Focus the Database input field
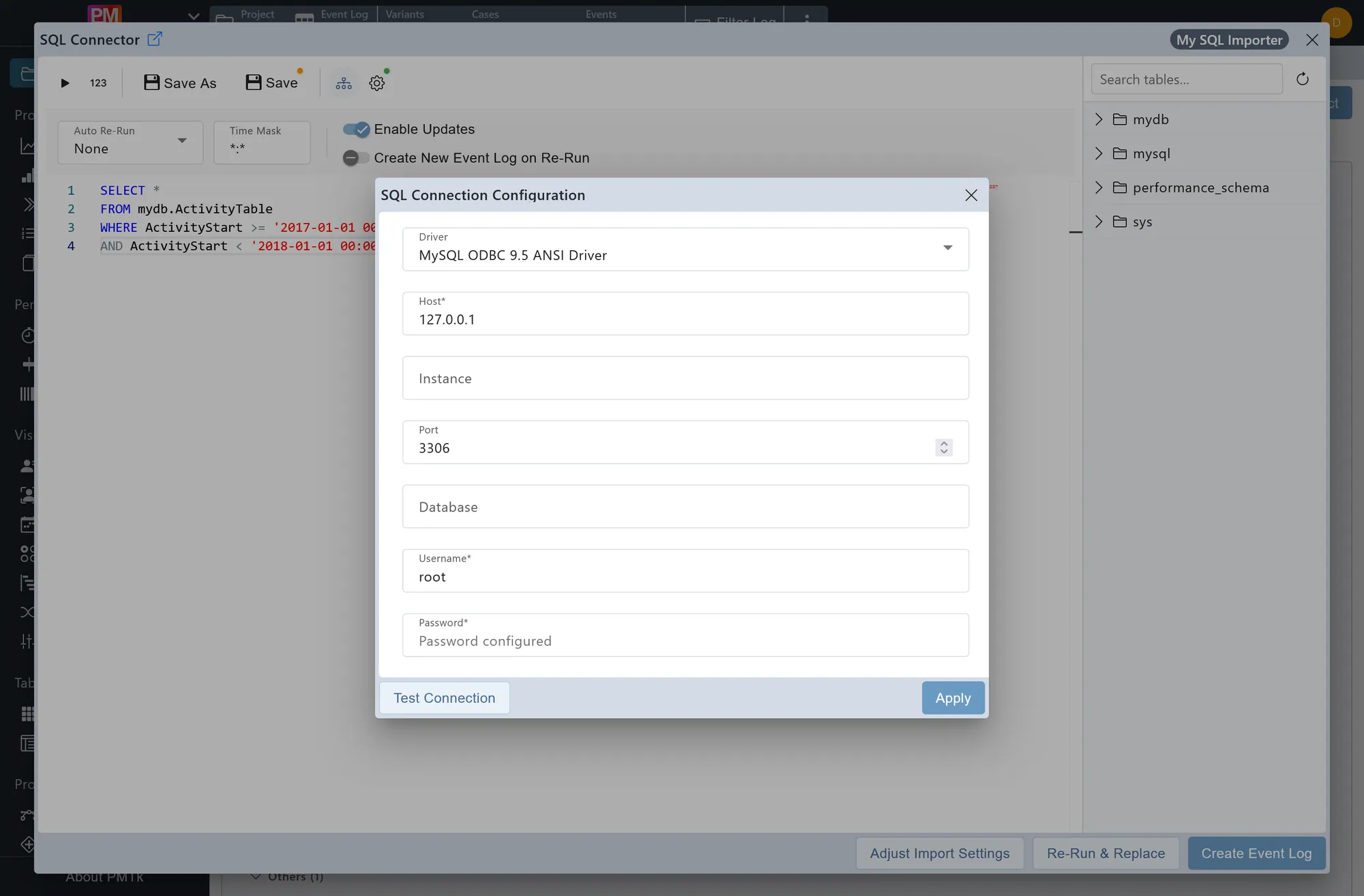 (x=685, y=507)
